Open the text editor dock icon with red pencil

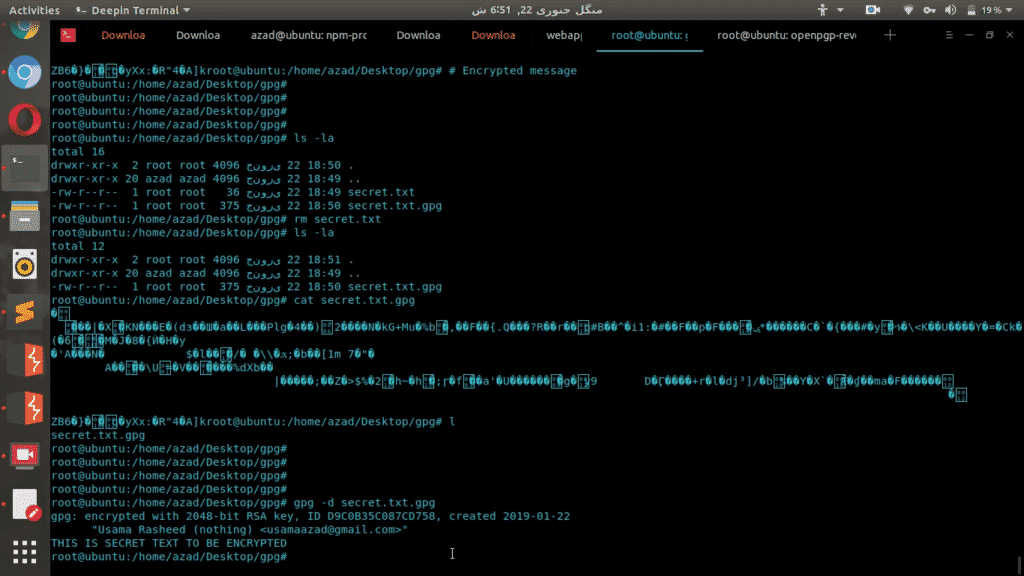[x=25, y=504]
